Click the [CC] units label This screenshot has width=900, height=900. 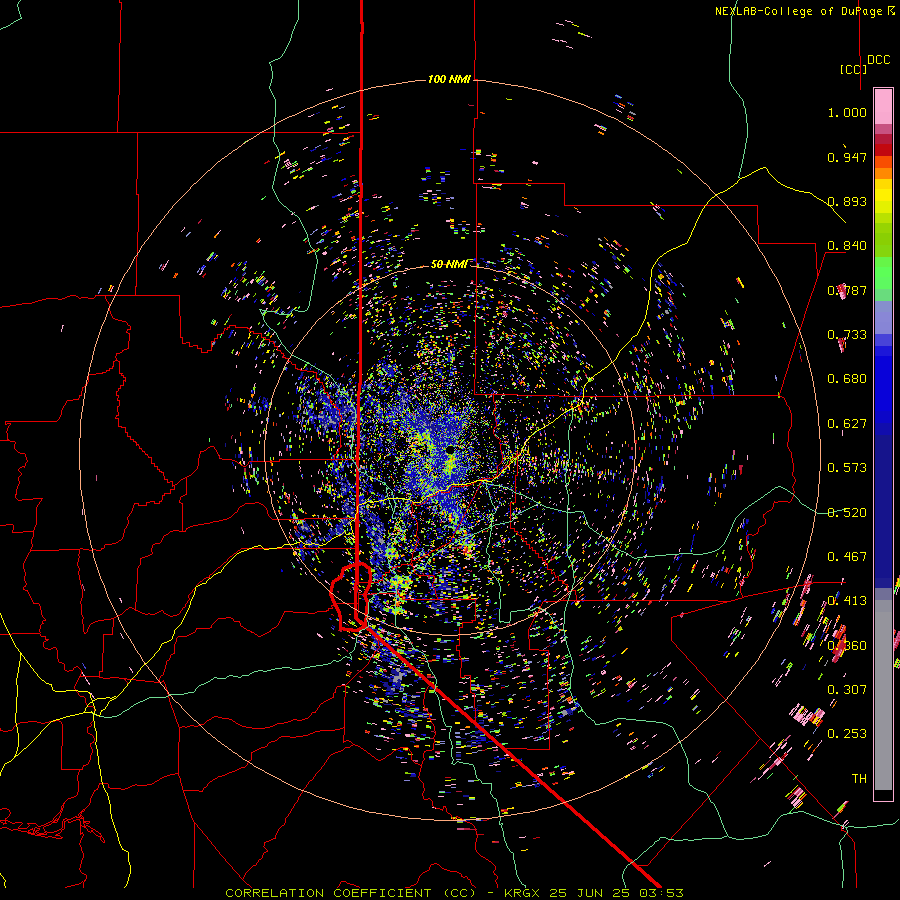pyautogui.click(x=853, y=69)
